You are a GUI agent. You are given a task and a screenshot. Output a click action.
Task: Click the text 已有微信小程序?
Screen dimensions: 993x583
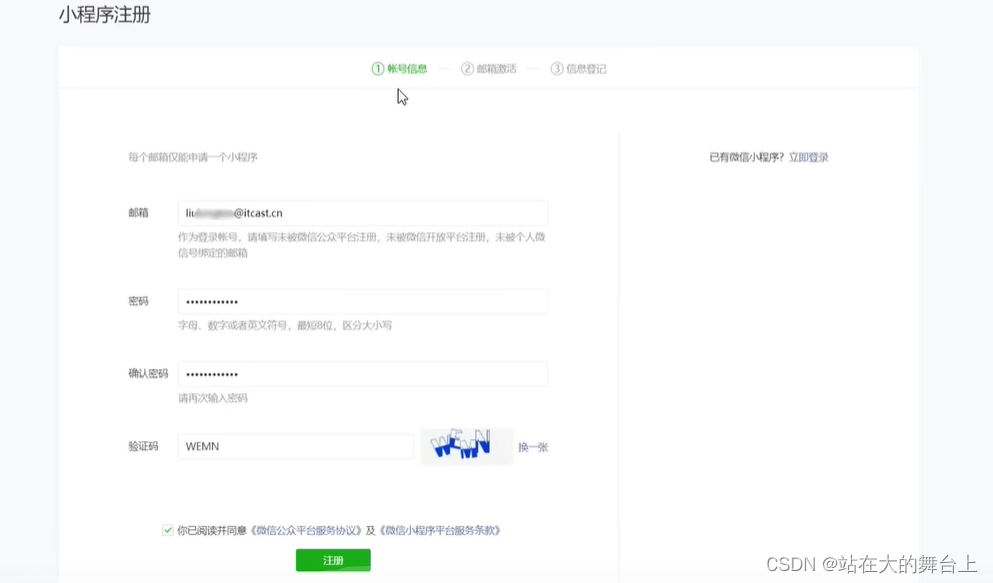747,157
